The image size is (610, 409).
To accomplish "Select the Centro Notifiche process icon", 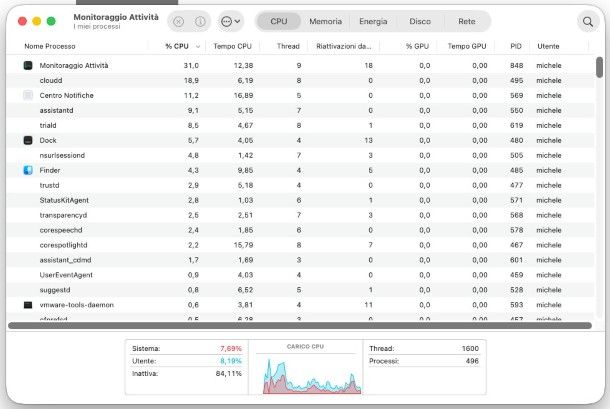I will [28, 95].
